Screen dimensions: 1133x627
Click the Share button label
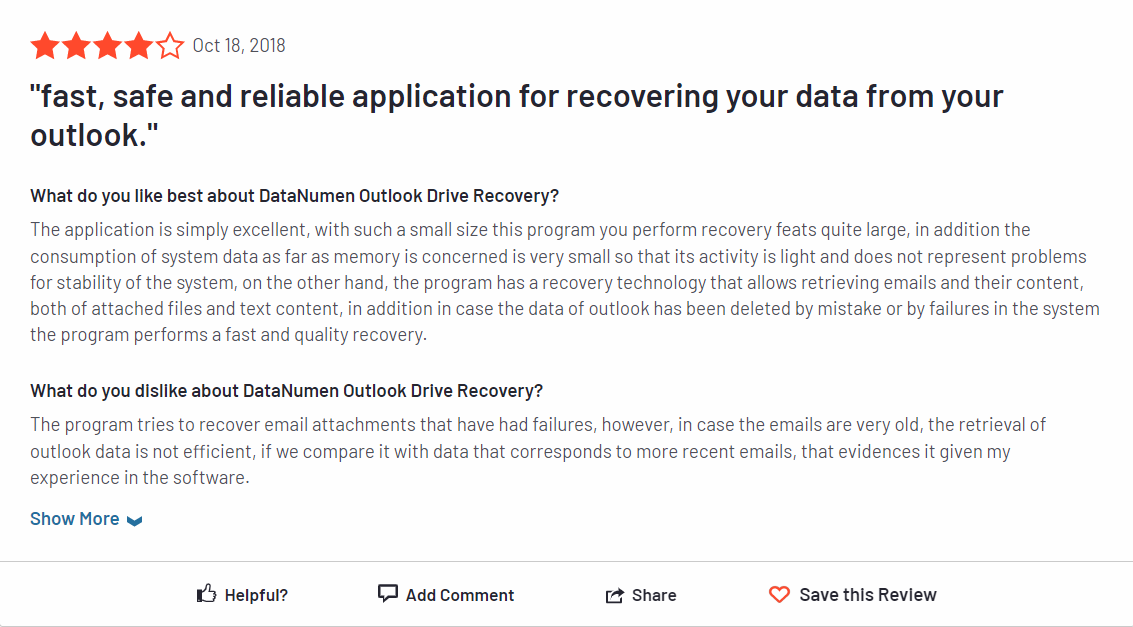point(654,594)
